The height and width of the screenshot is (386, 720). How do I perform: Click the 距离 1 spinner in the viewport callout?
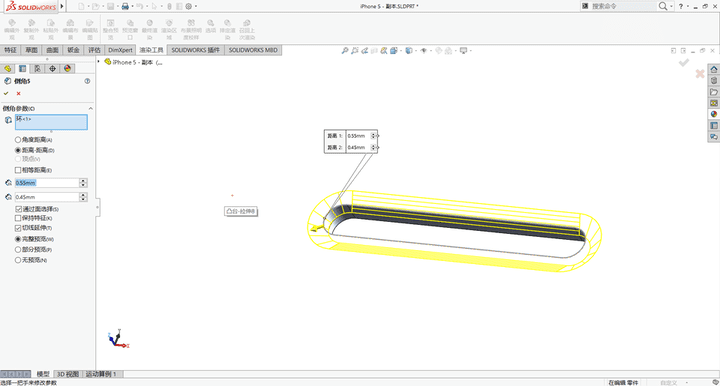coord(373,136)
